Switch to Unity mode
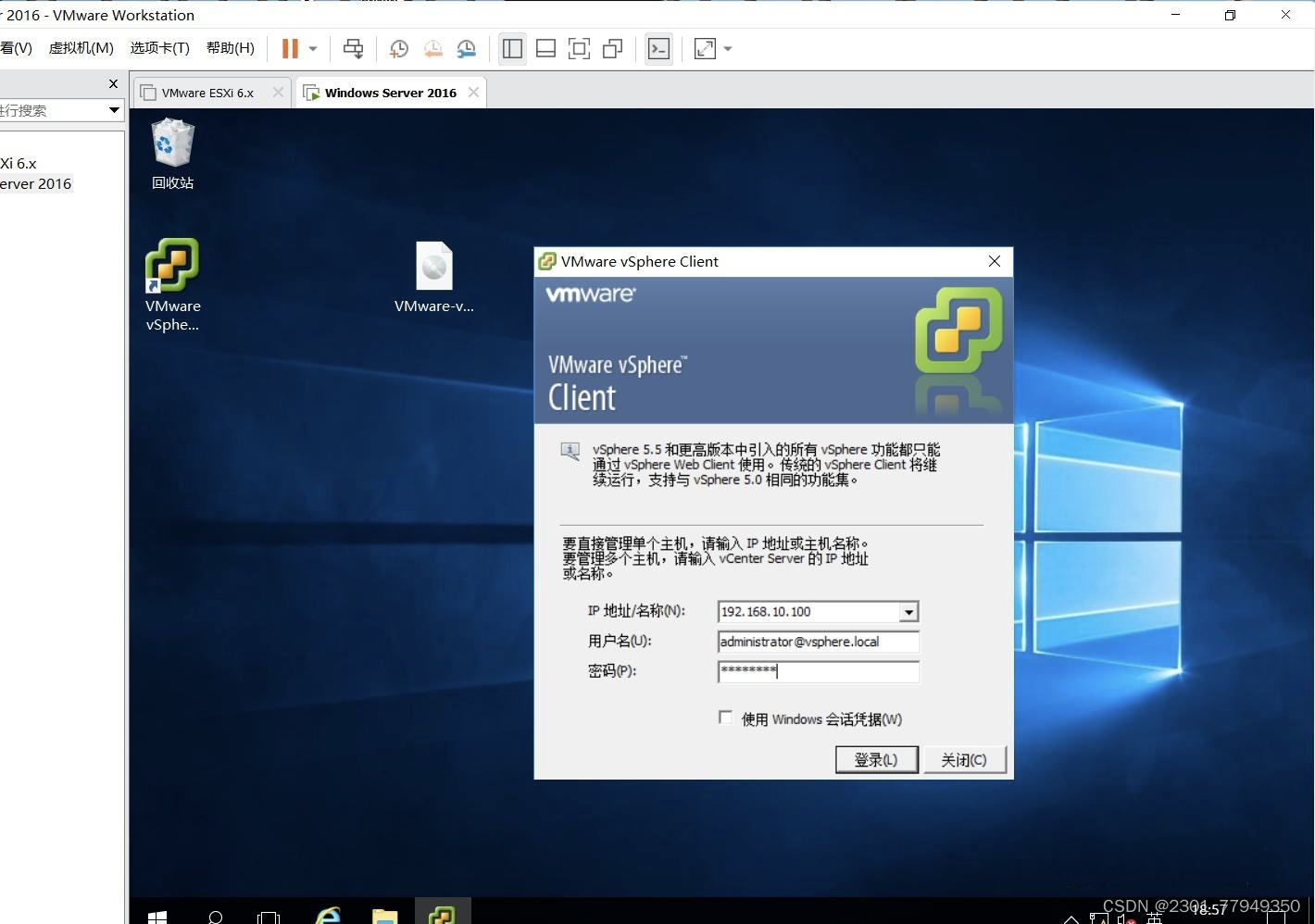 pos(612,48)
